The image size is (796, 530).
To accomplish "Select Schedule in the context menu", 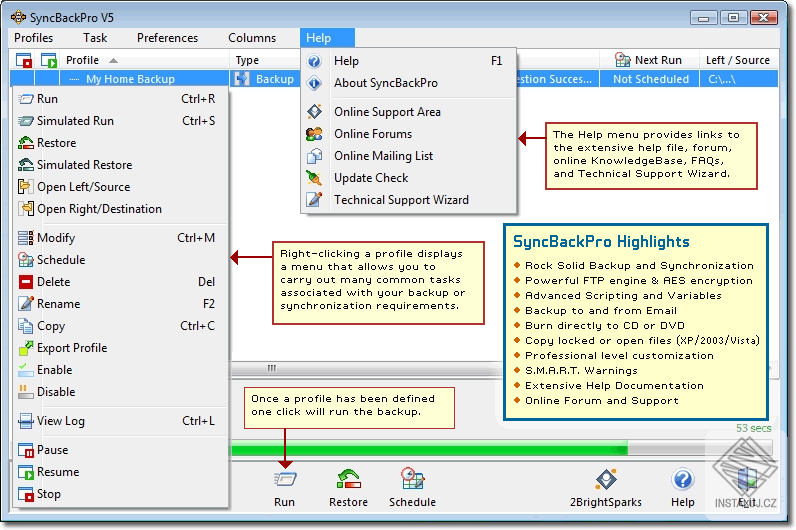I will point(120,260).
